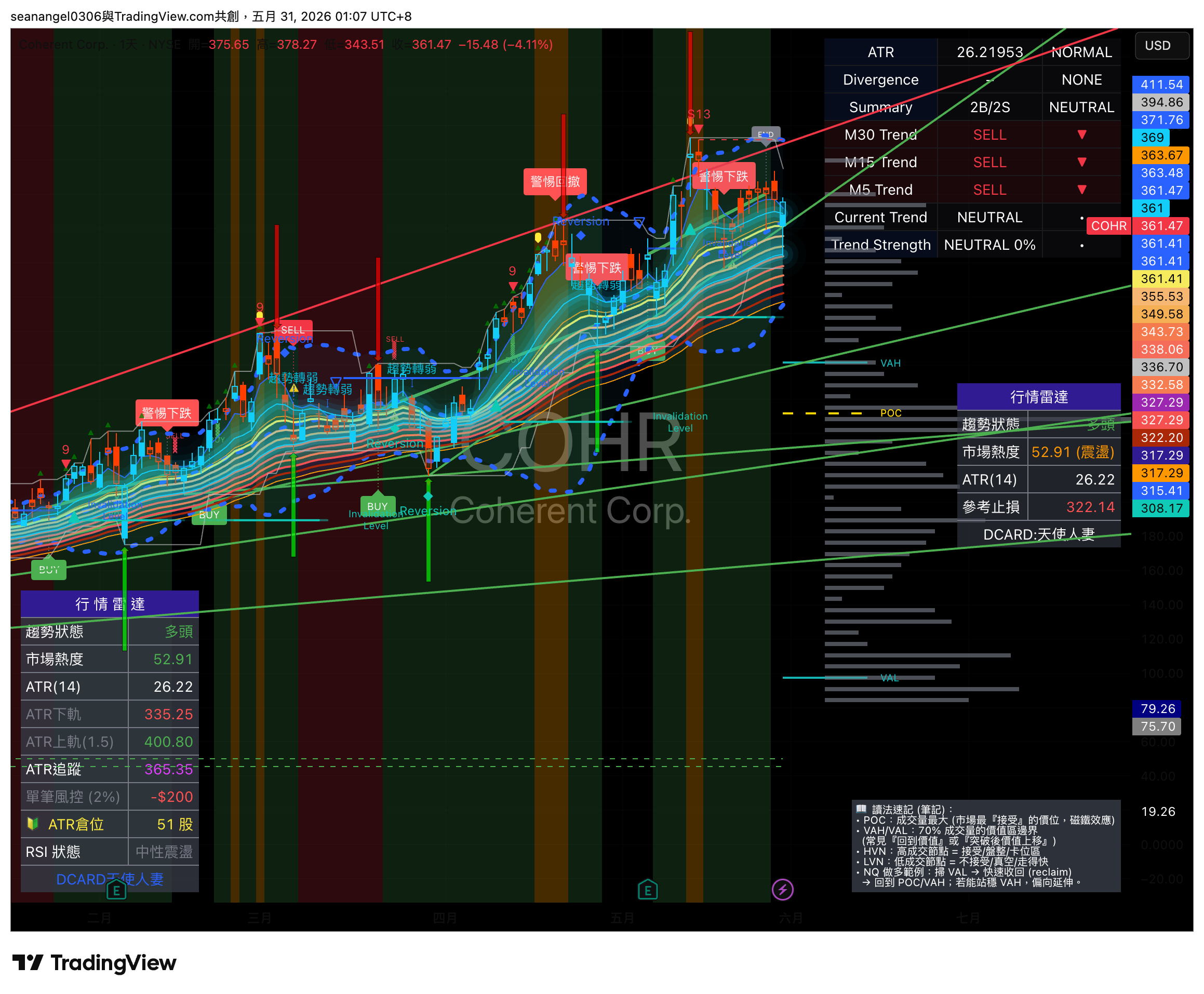Click the 參考止損 value 322.14
The height and width of the screenshot is (994, 1204).
(x=1090, y=507)
